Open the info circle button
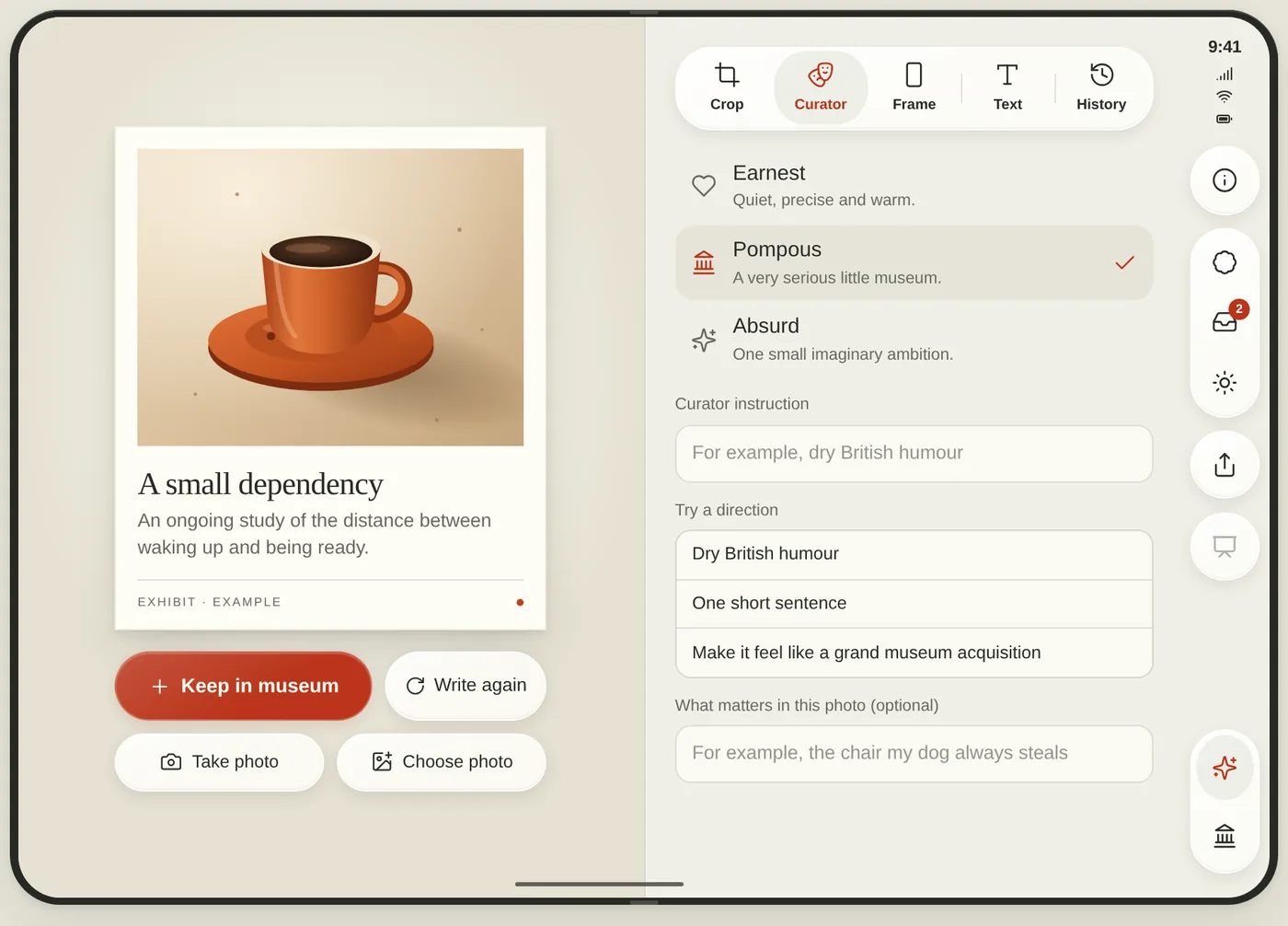The image size is (1288, 926). tap(1225, 180)
